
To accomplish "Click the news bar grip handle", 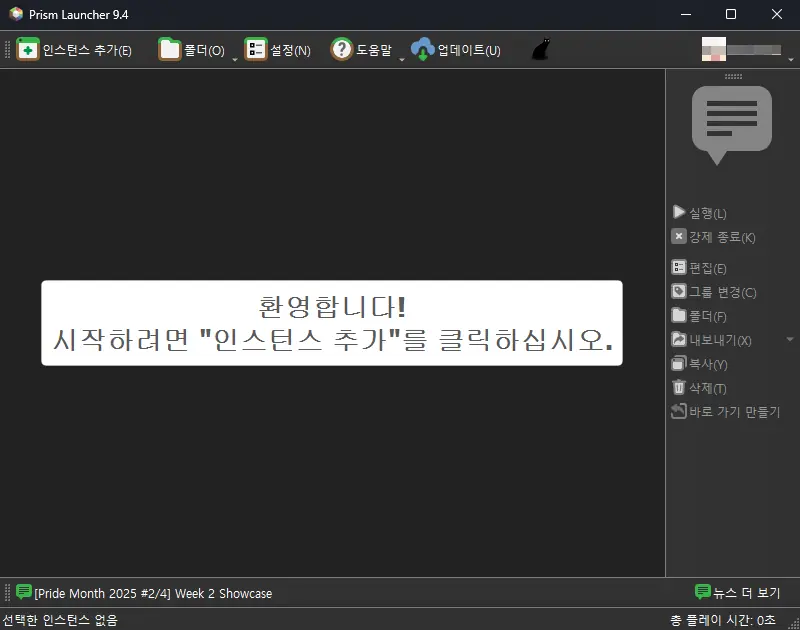I will (x=7, y=593).
